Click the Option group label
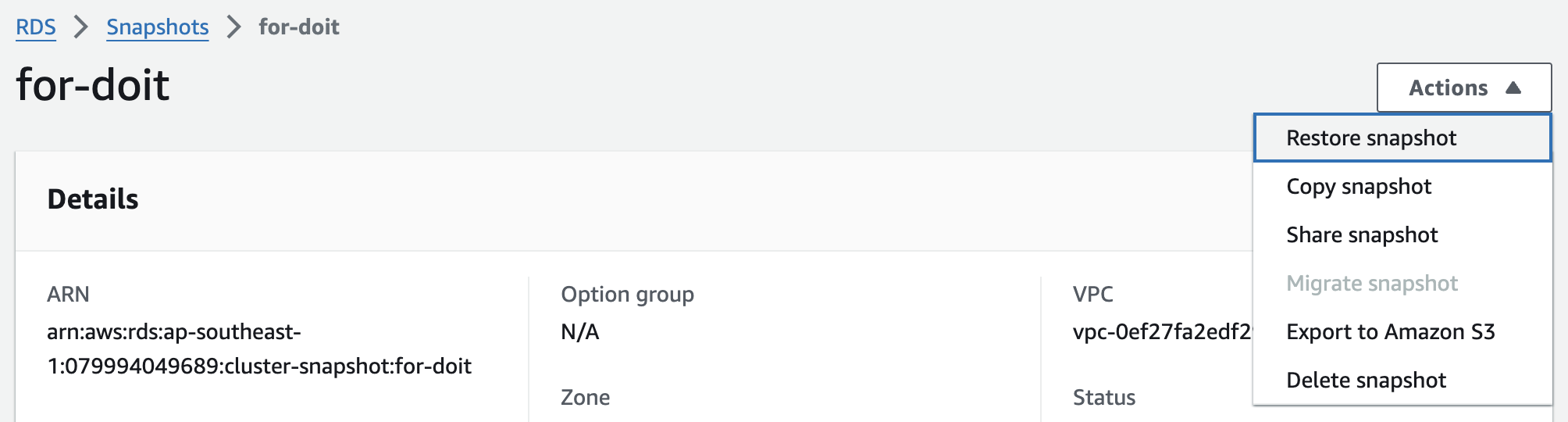Image resolution: width=1568 pixels, height=422 pixels. coord(627,295)
